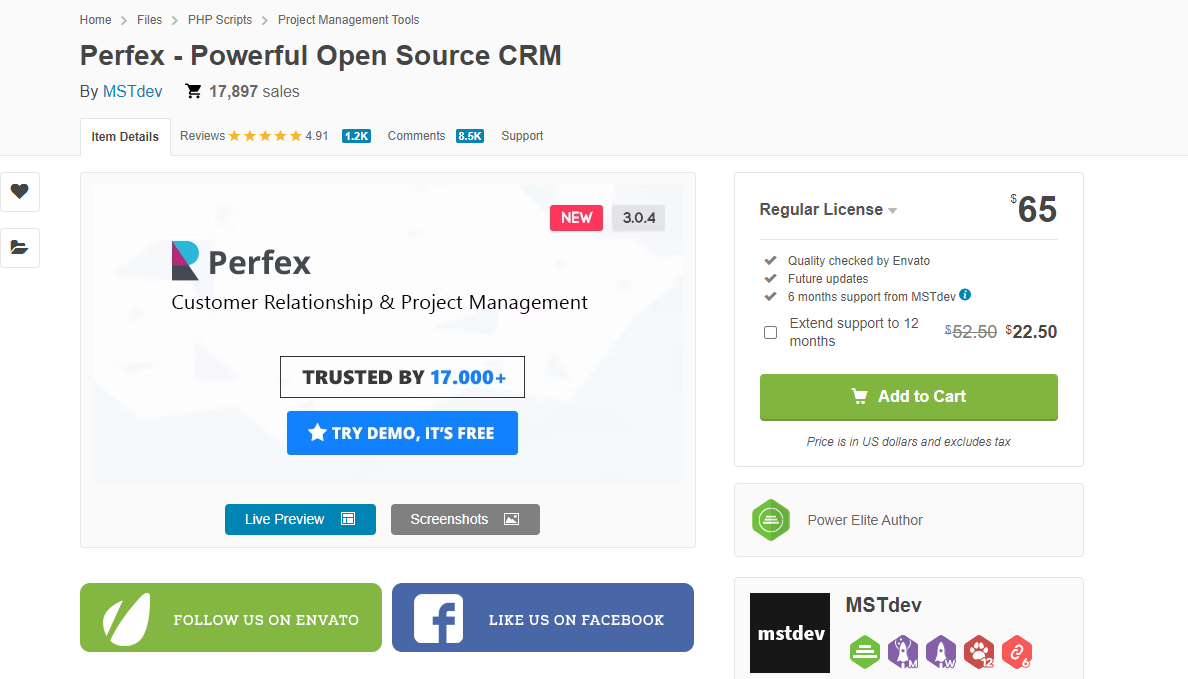
Task: Click the MSTdev author avatar
Action: (x=790, y=633)
